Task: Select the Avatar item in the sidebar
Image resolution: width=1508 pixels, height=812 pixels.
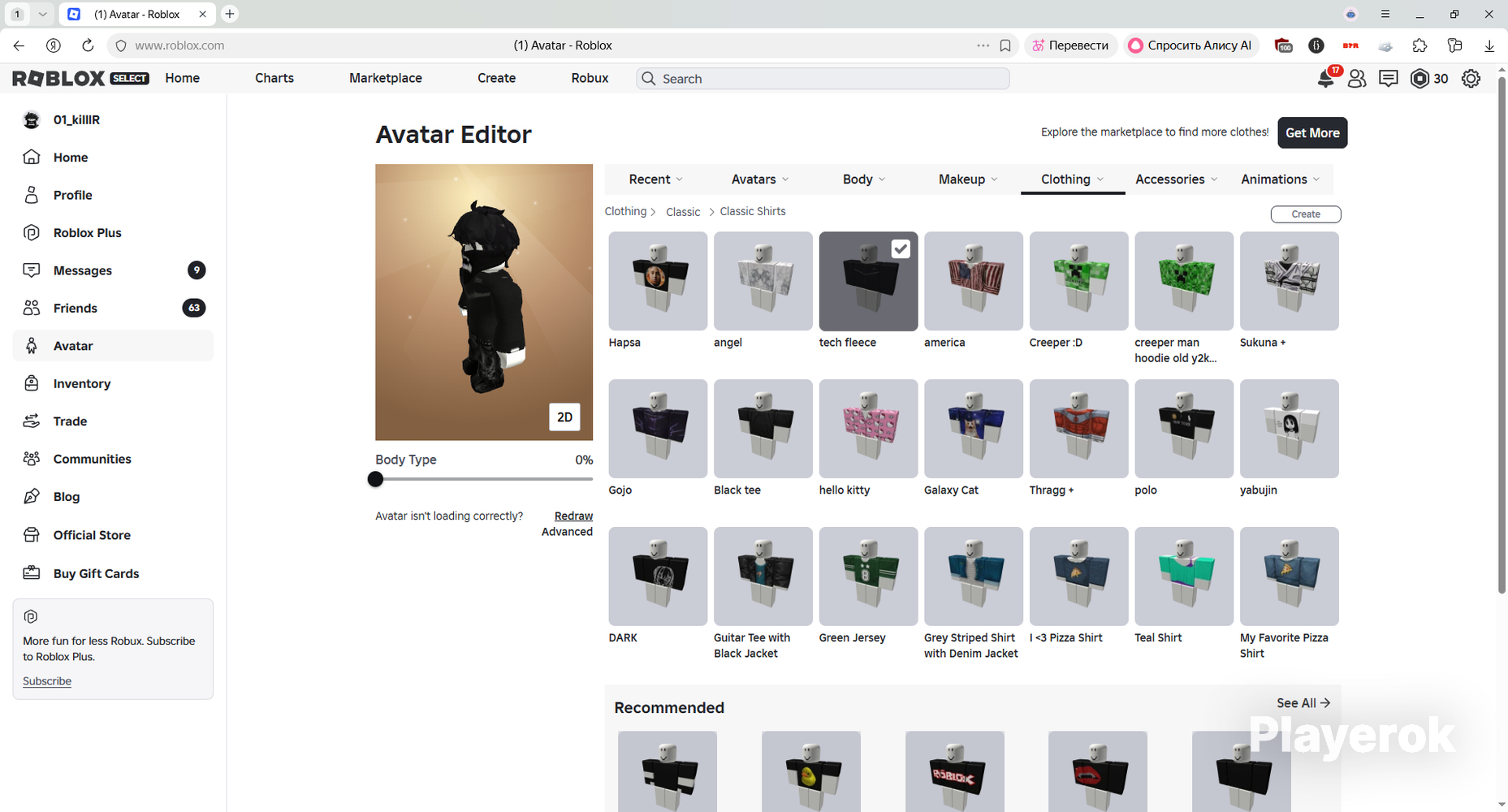Action: tap(113, 346)
